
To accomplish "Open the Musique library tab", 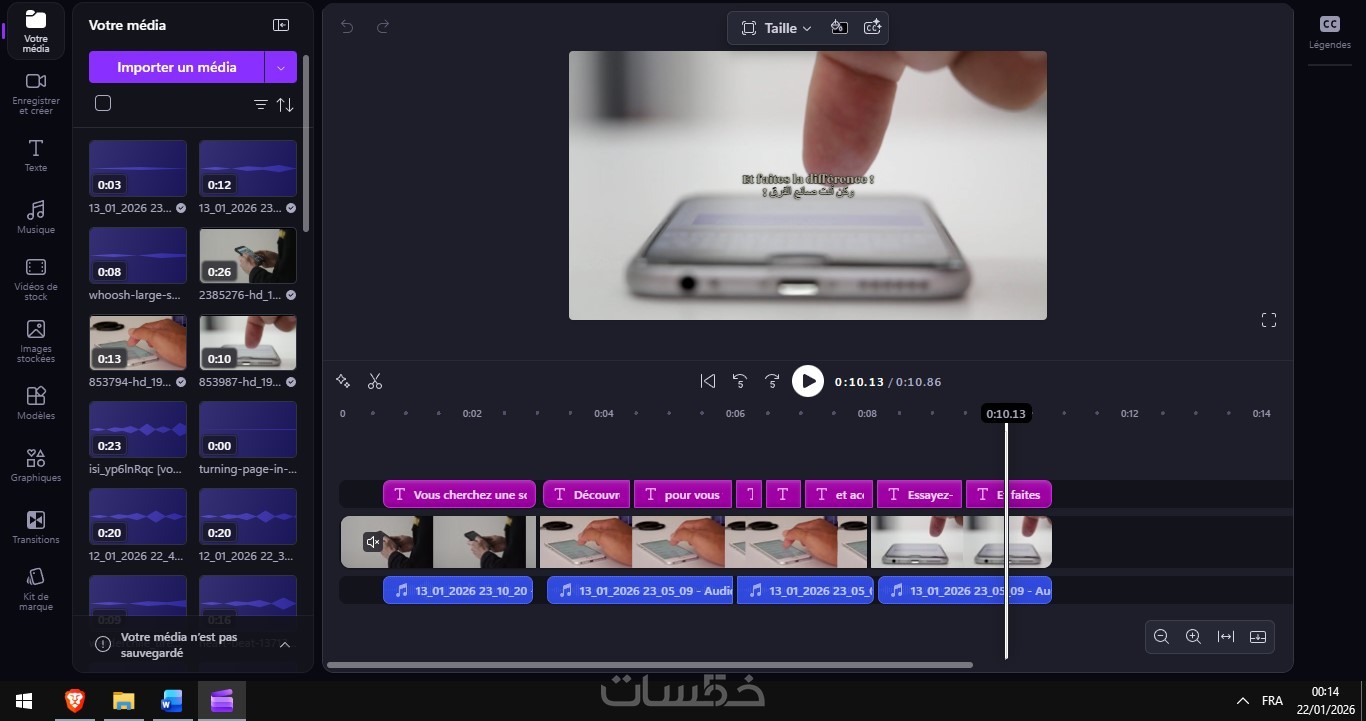I will (x=35, y=217).
